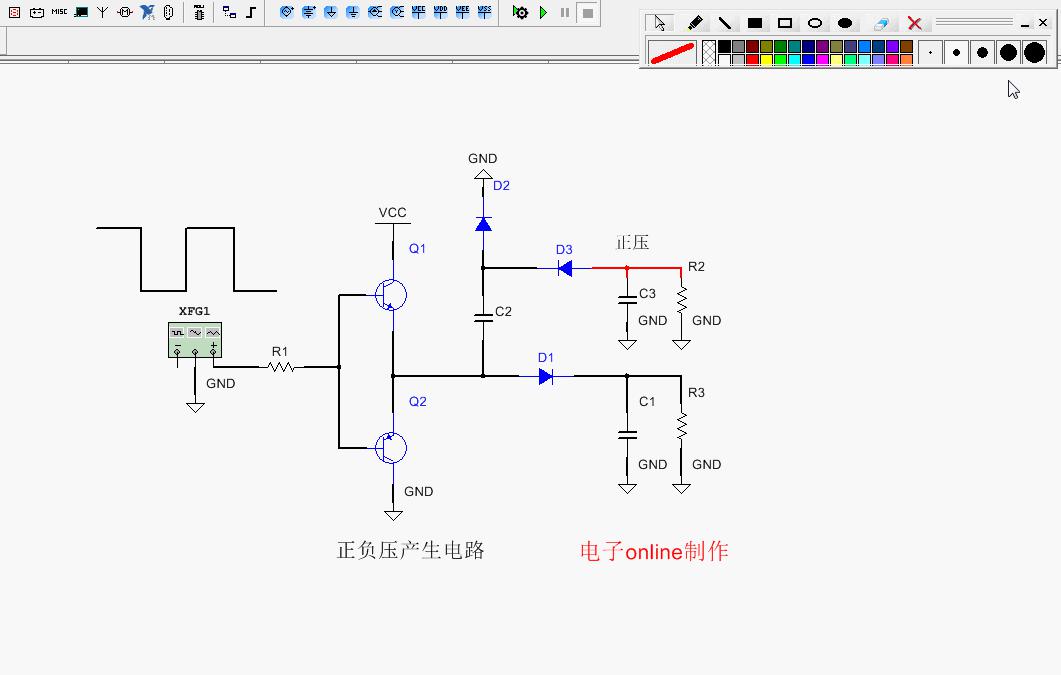
Task: Select the smallest pen dot size
Action: 930,53
